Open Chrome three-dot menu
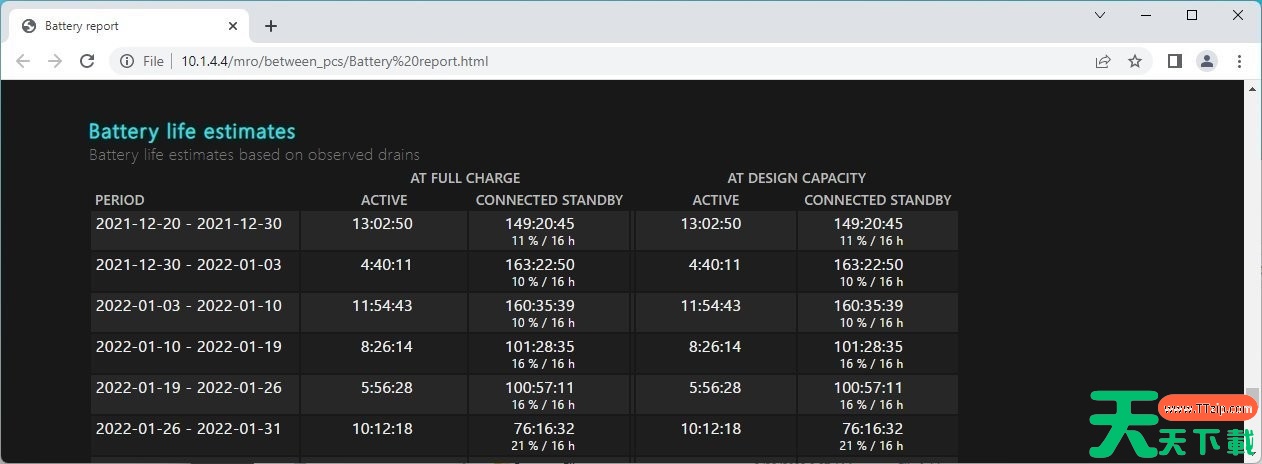Image resolution: width=1262 pixels, height=464 pixels. [1239, 61]
